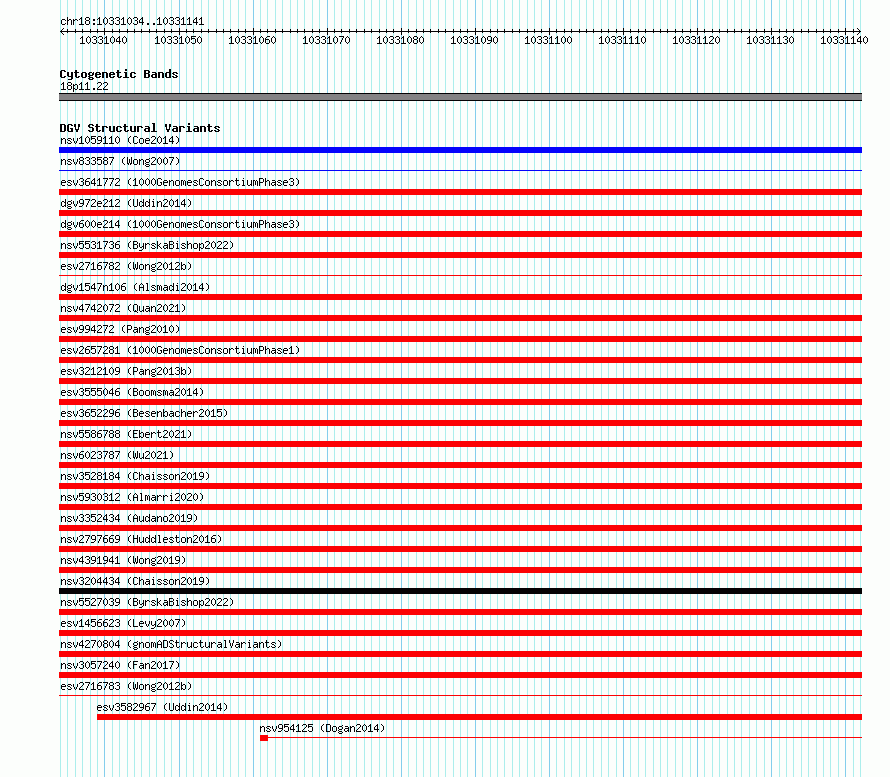Click the red bar under esv3582967
This screenshot has height=777, width=890.
point(480,717)
